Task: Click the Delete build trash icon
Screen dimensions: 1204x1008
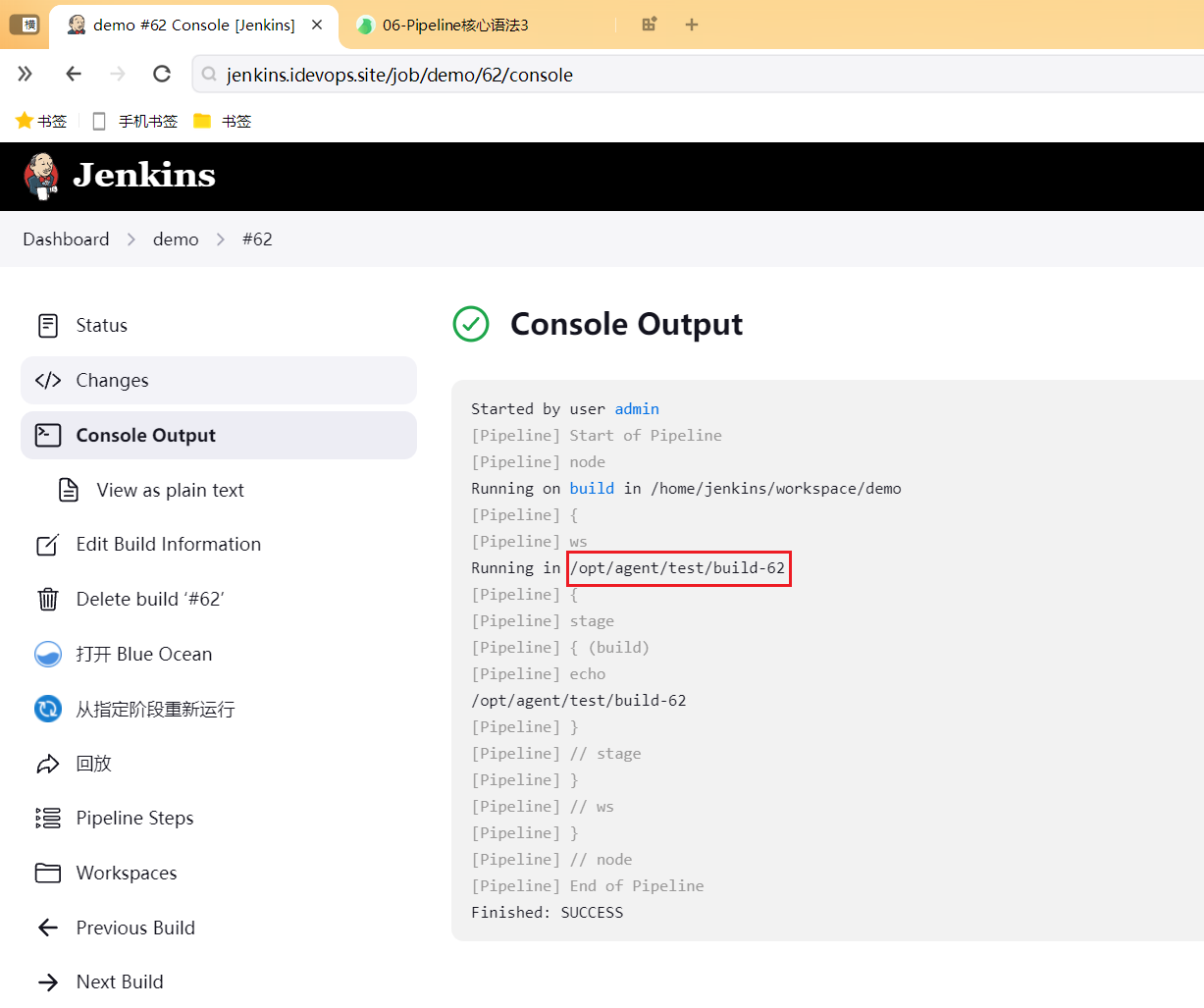Action: pyautogui.click(x=47, y=600)
